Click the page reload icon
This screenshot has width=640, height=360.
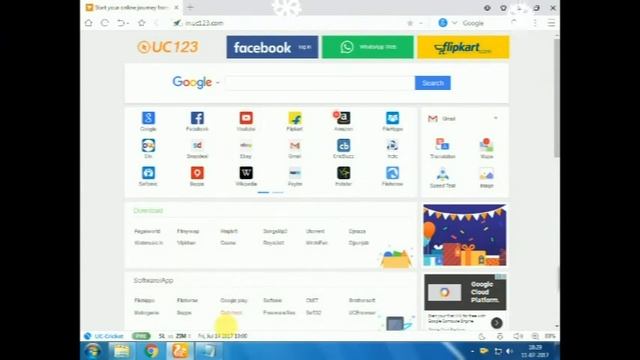click(105, 23)
